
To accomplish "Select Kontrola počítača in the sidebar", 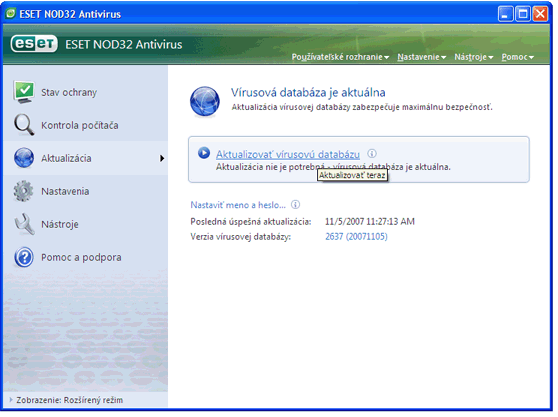I will pyautogui.click(x=80, y=126).
